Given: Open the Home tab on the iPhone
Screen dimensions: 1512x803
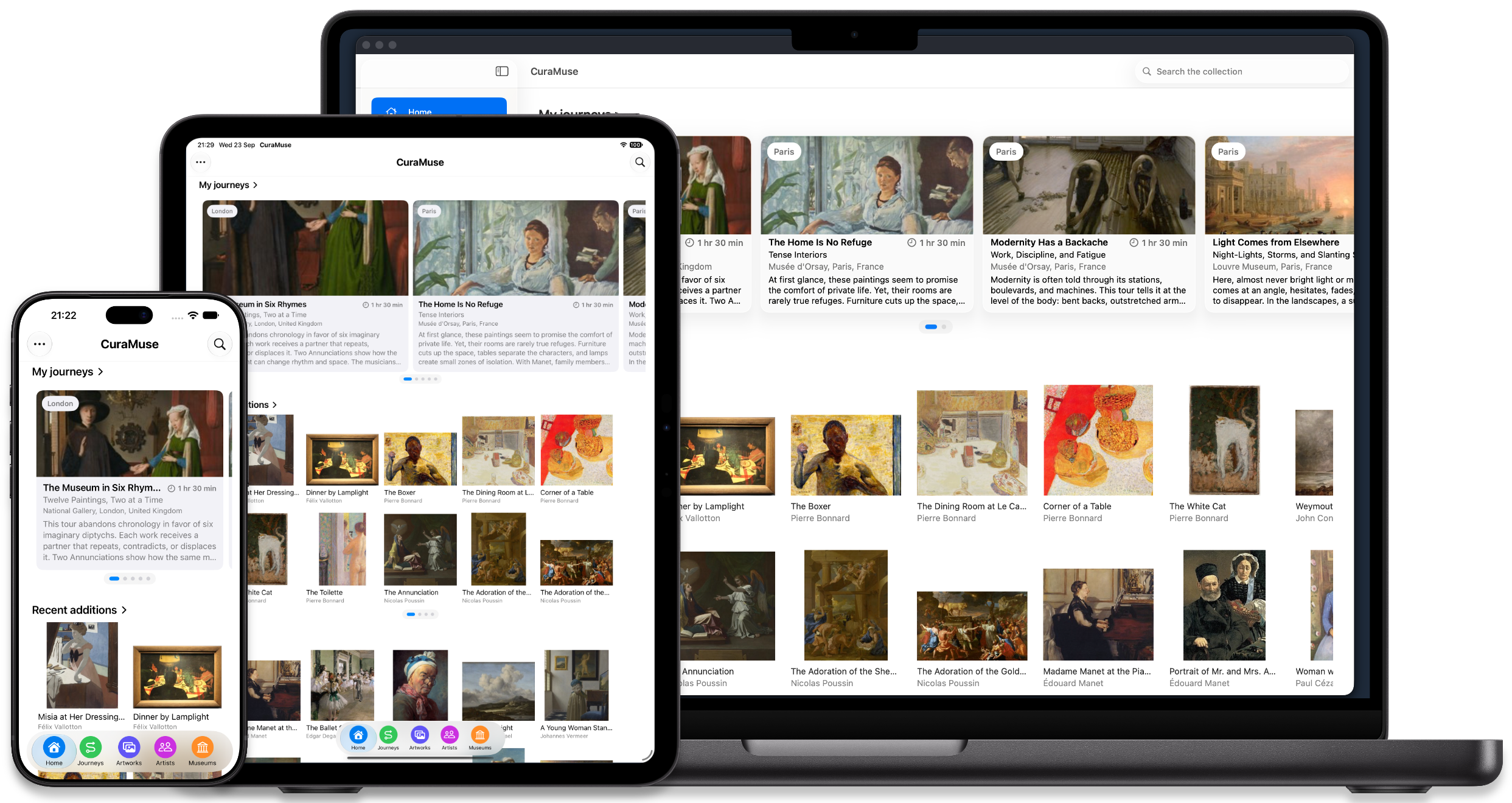Looking at the screenshot, I should (54, 751).
